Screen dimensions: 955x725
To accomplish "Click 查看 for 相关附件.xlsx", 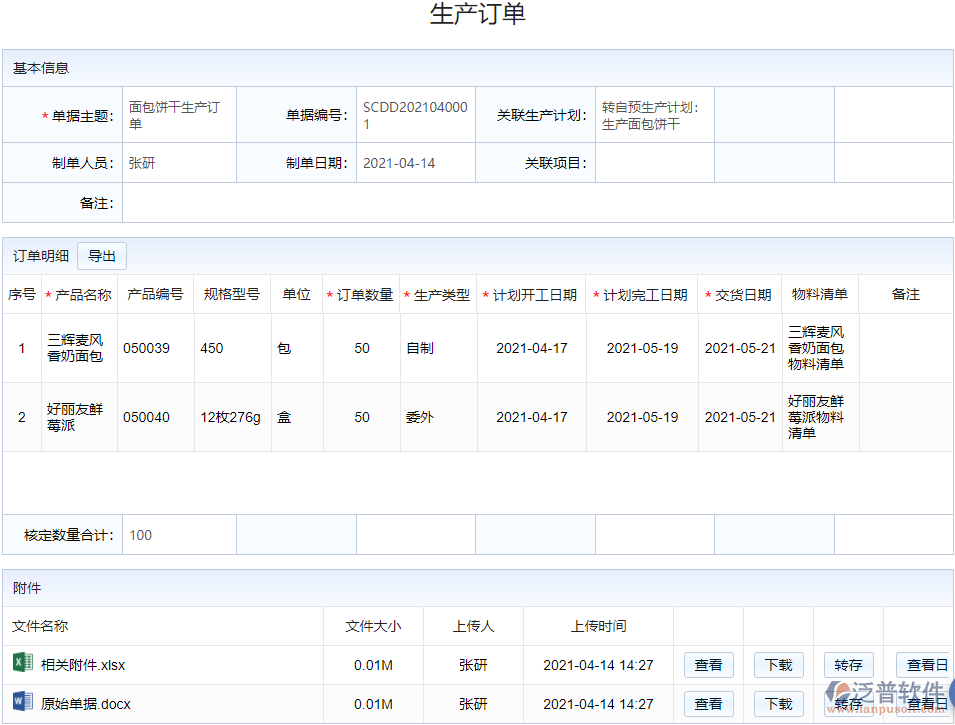I will (708, 665).
